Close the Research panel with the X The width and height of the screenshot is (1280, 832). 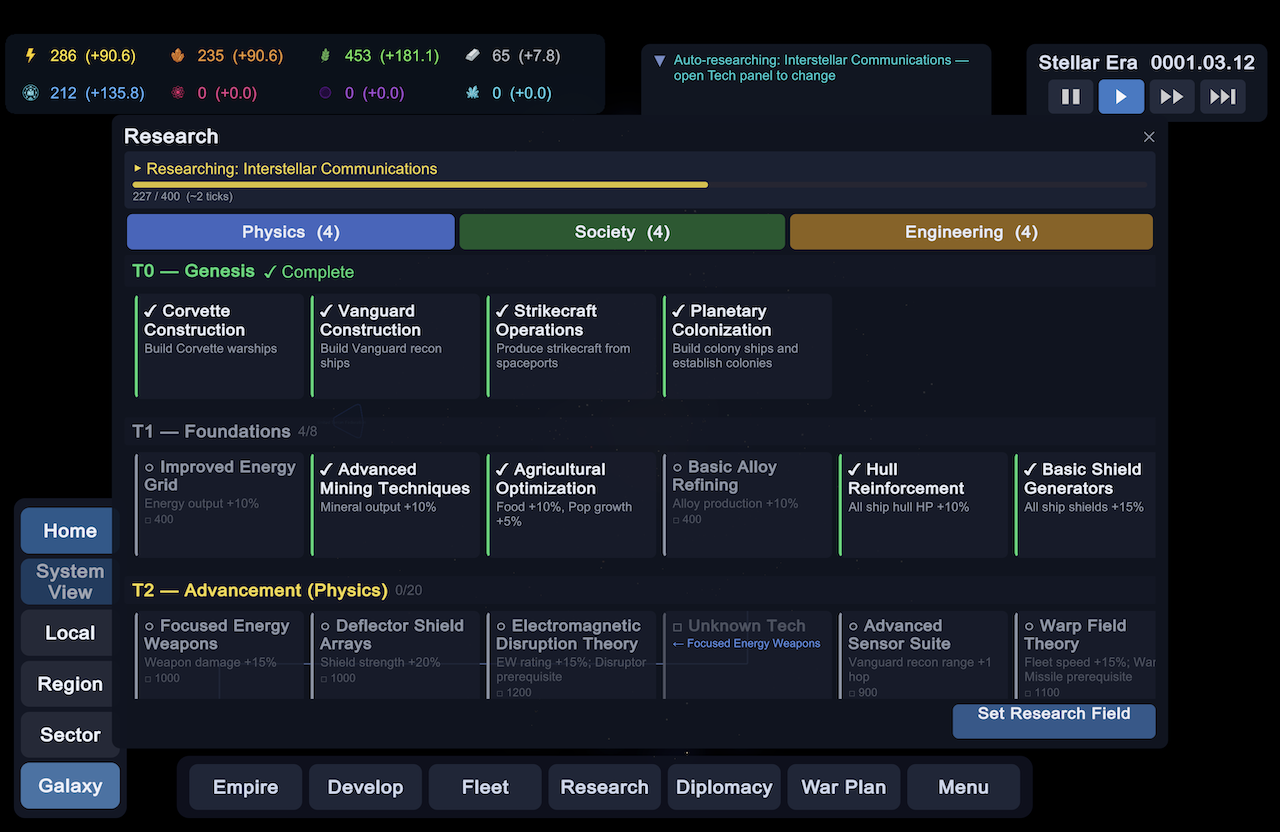coord(1149,137)
